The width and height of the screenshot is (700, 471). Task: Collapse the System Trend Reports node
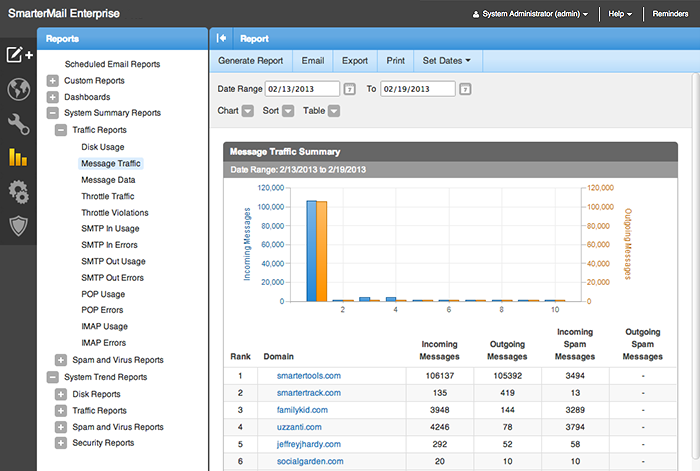pos(53,377)
